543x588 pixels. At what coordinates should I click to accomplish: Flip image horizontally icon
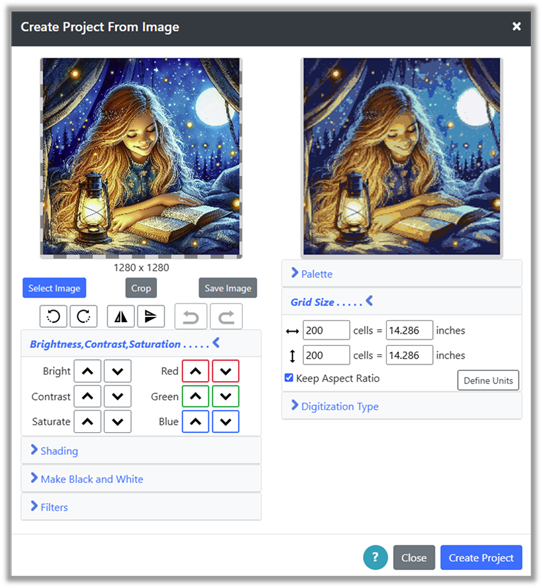click(121, 316)
